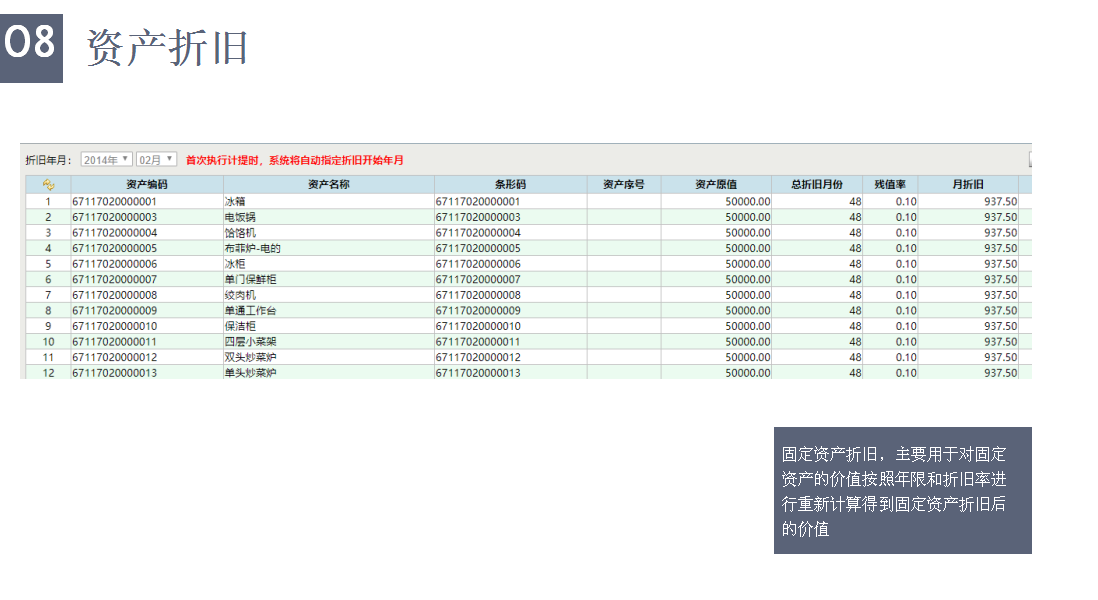
Task: Sort by 资产编码 column header
Action: pos(146,185)
